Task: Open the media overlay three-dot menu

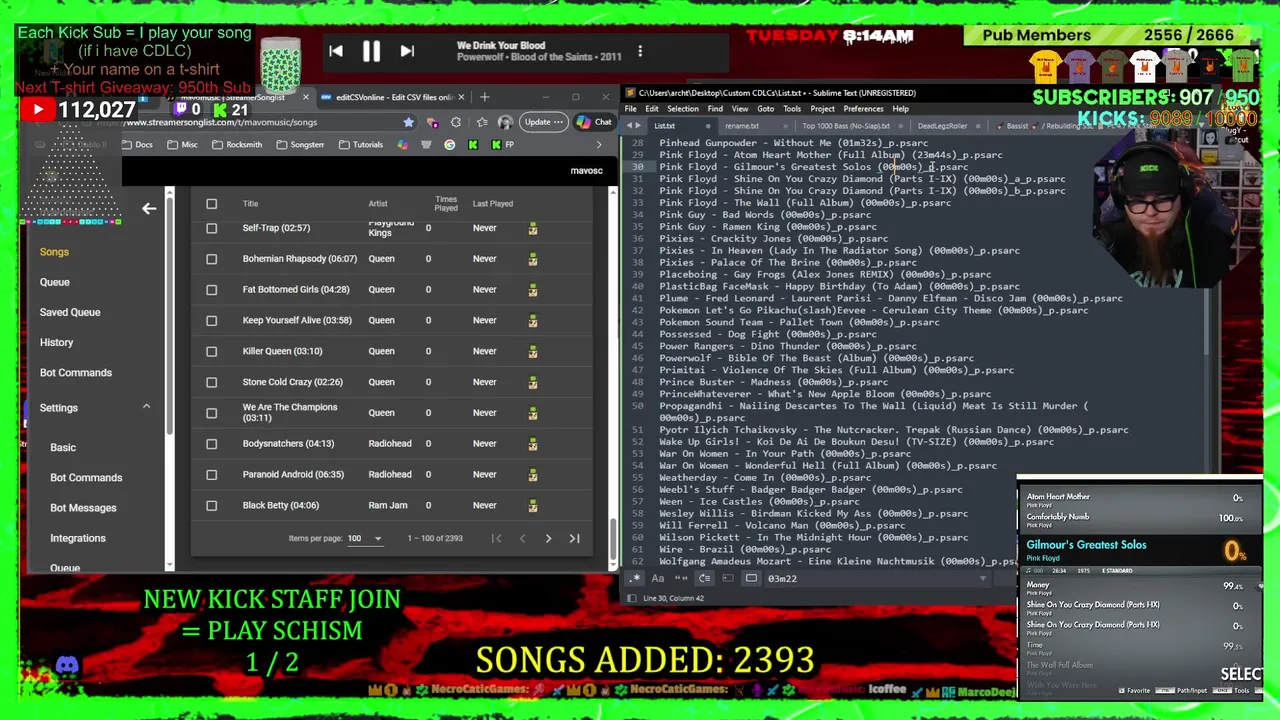Action: [x=640, y=51]
